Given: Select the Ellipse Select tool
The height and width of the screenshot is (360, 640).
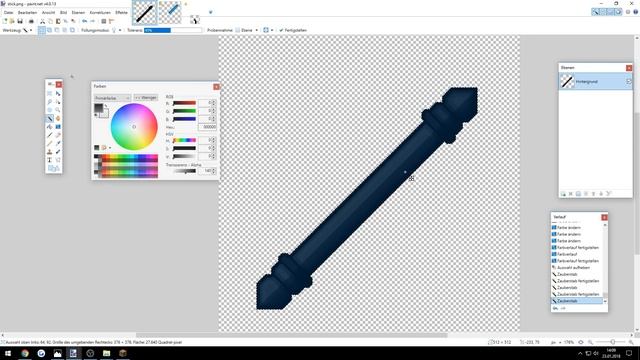Looking at the screenshot, I should pos(50,110).
